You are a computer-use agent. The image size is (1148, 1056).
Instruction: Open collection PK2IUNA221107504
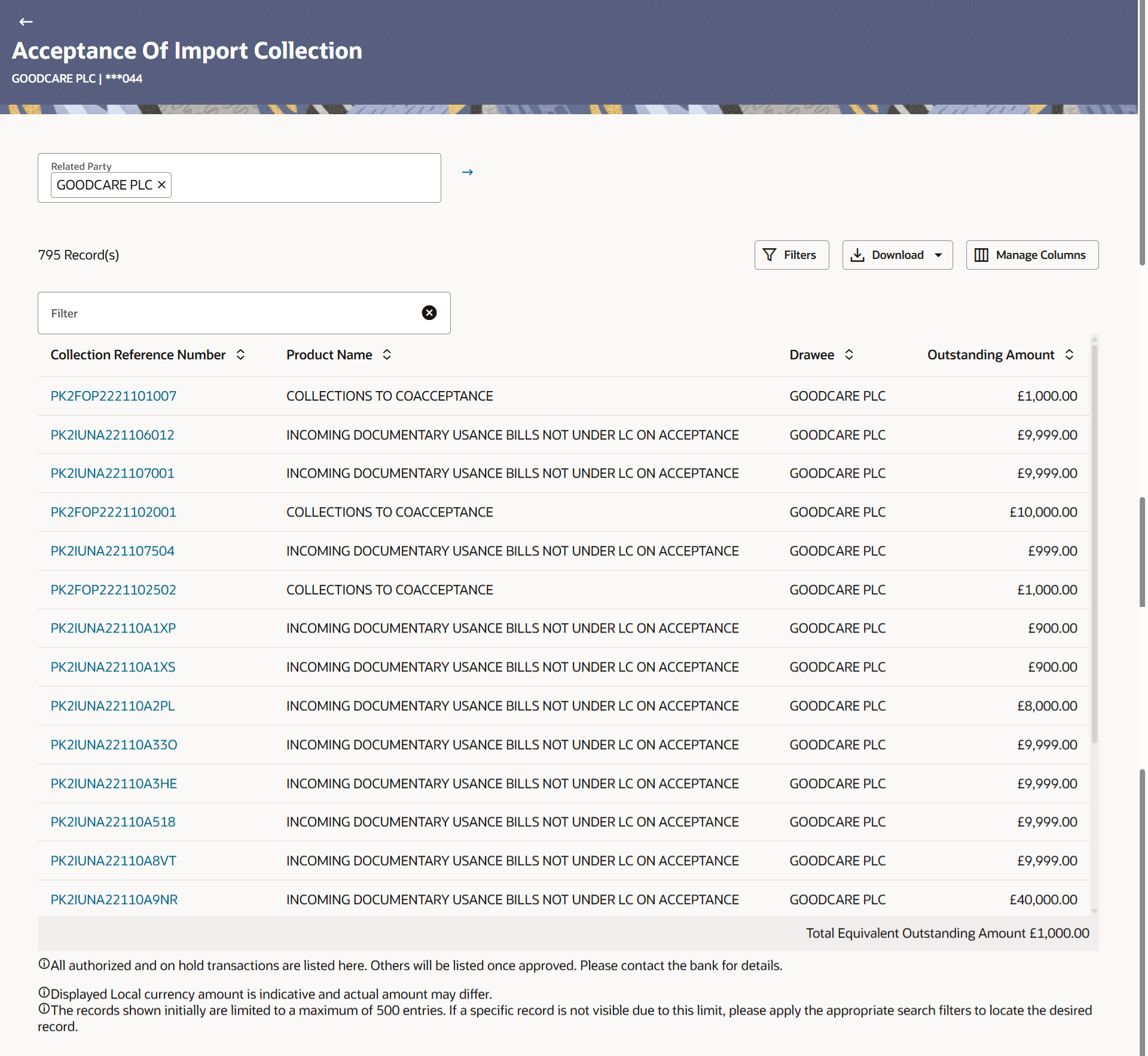coord(112,551)
